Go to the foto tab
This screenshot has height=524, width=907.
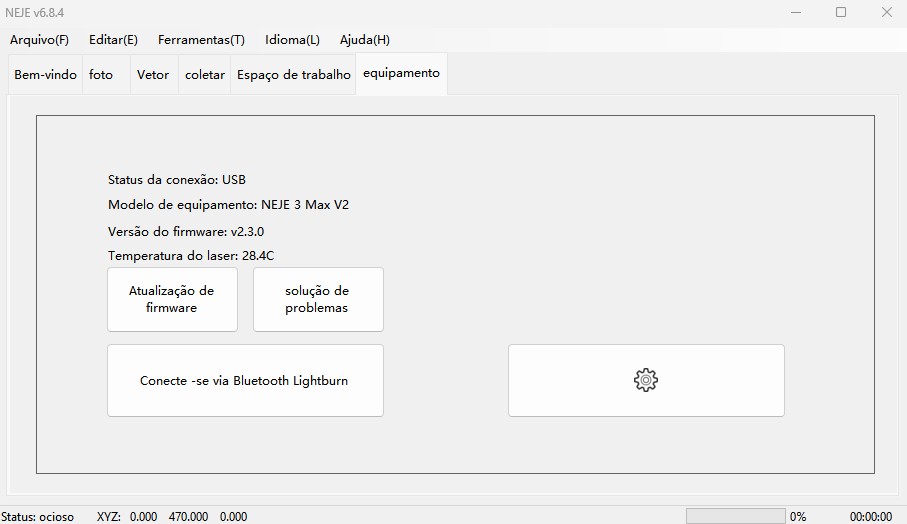(101, 75)
